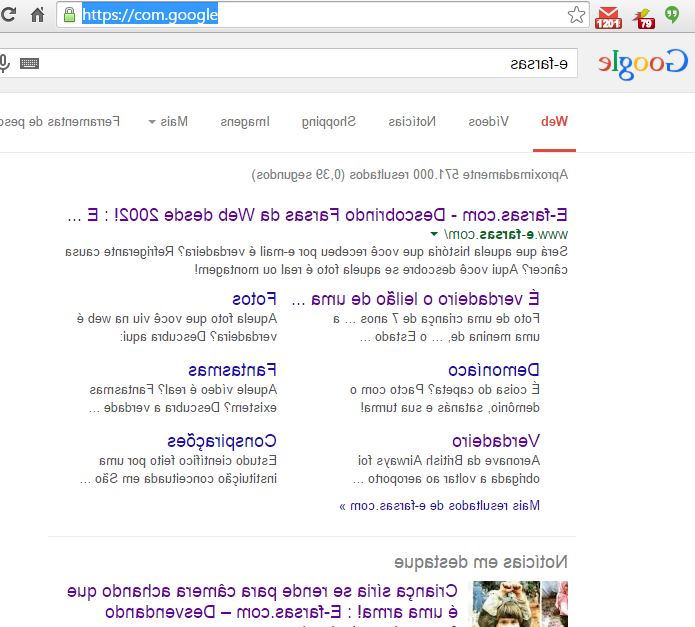Open the mirrored Ferramentas de pesquisa option

(x=60, y=121)
